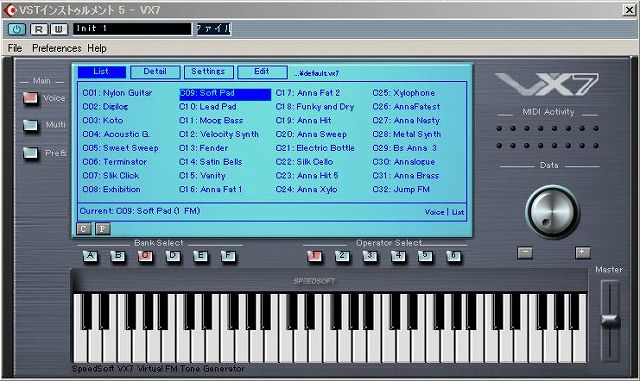Select patch C05: Sweet Sweep

pyautogui.click(x=120, y=148)
